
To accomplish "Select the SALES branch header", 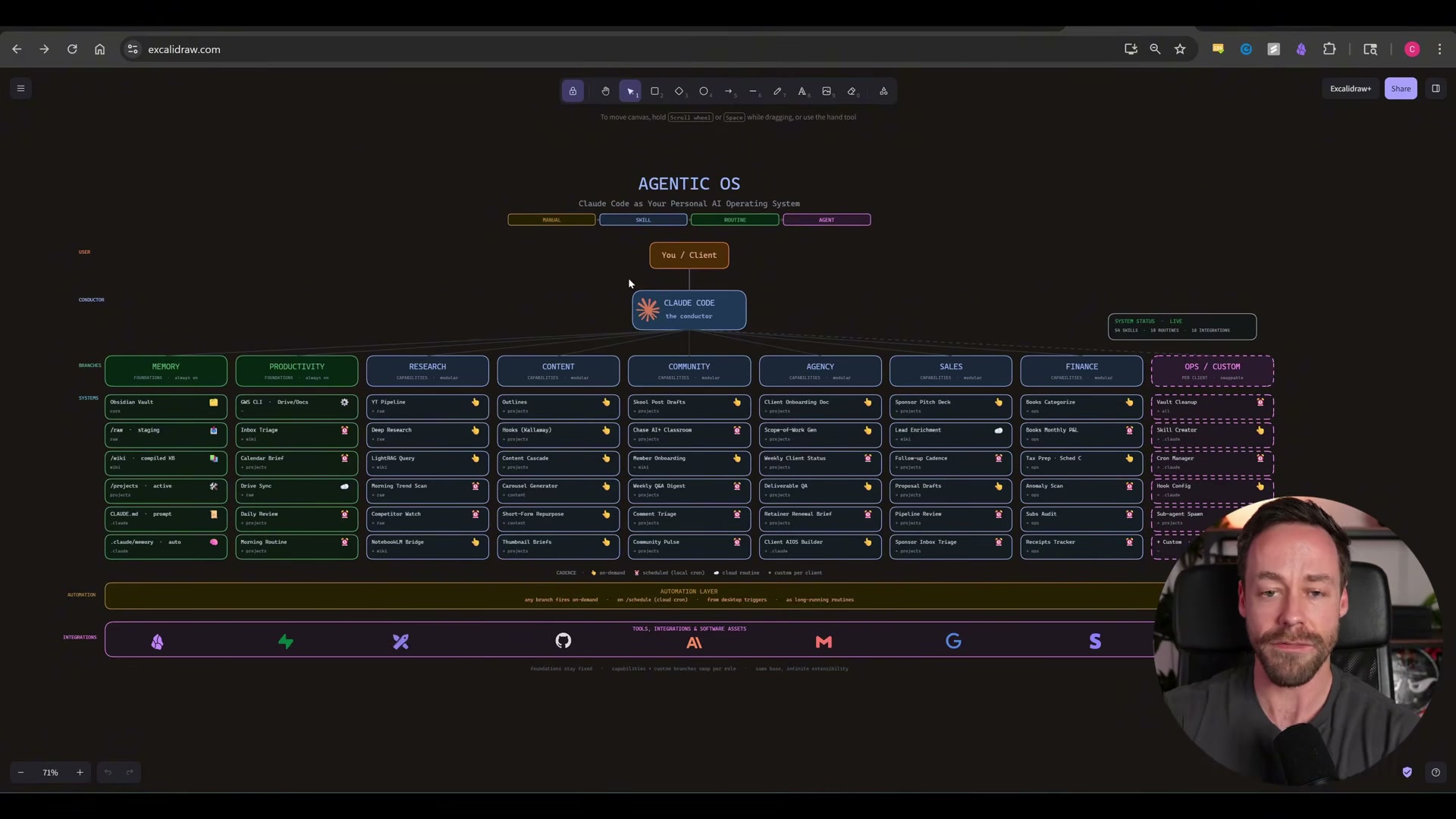I will tap(951, 371).
